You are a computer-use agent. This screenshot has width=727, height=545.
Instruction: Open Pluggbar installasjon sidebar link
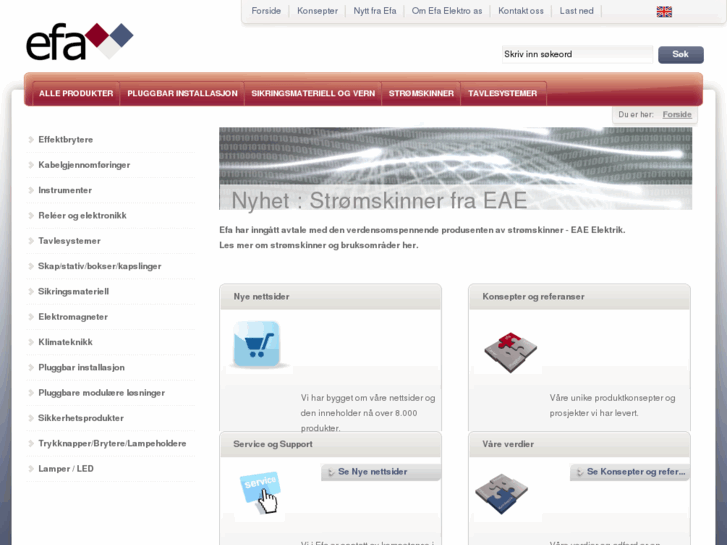click(81, 367)
